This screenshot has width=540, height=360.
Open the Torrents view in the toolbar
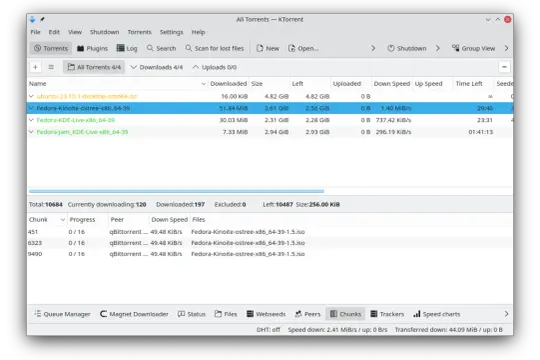point(51,48)
